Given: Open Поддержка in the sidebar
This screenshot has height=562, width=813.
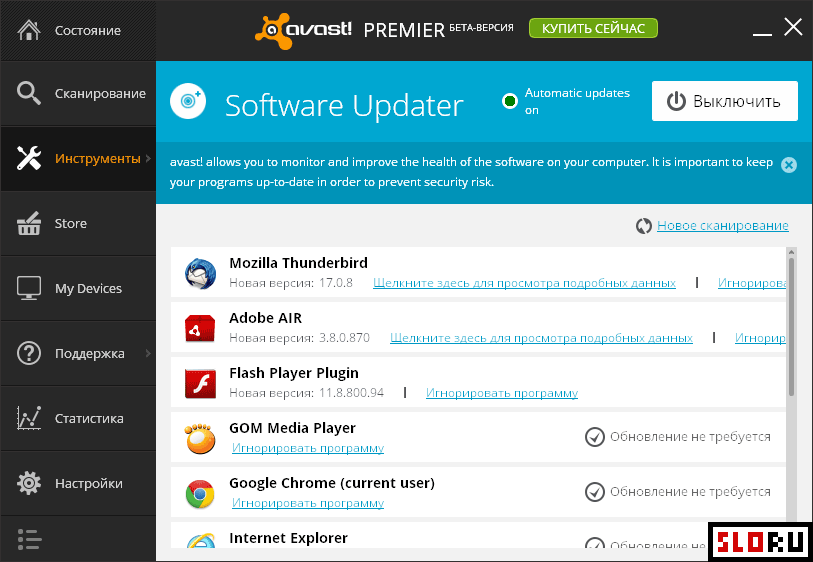Looking at the screenshot, I should pos(78,354).
